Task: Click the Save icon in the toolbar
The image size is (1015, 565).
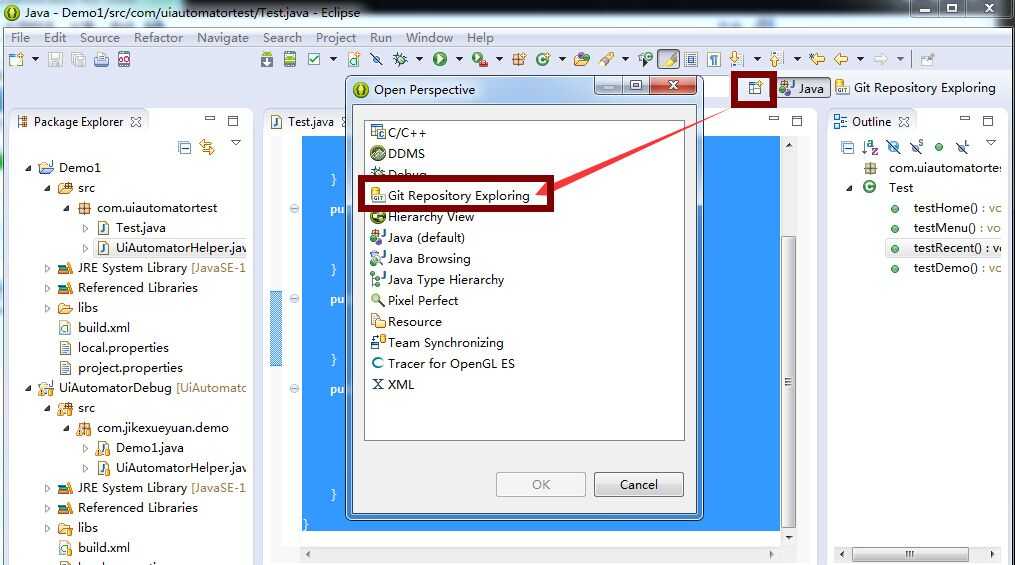Action: 55,60
